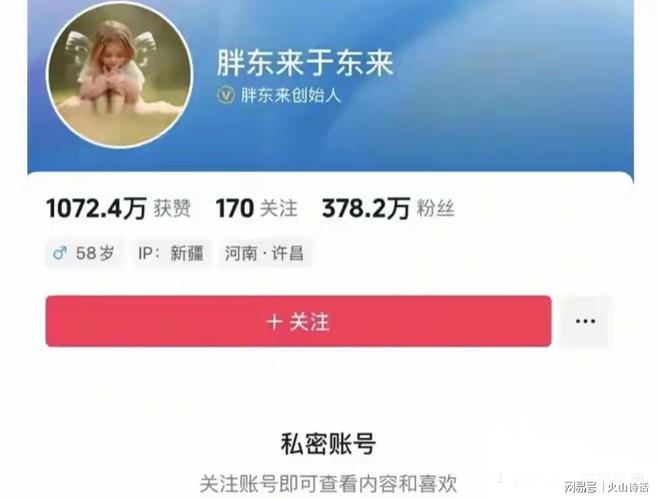View the 1072.4万 likes count
660x499 pixels.
(x=96, y=208)
